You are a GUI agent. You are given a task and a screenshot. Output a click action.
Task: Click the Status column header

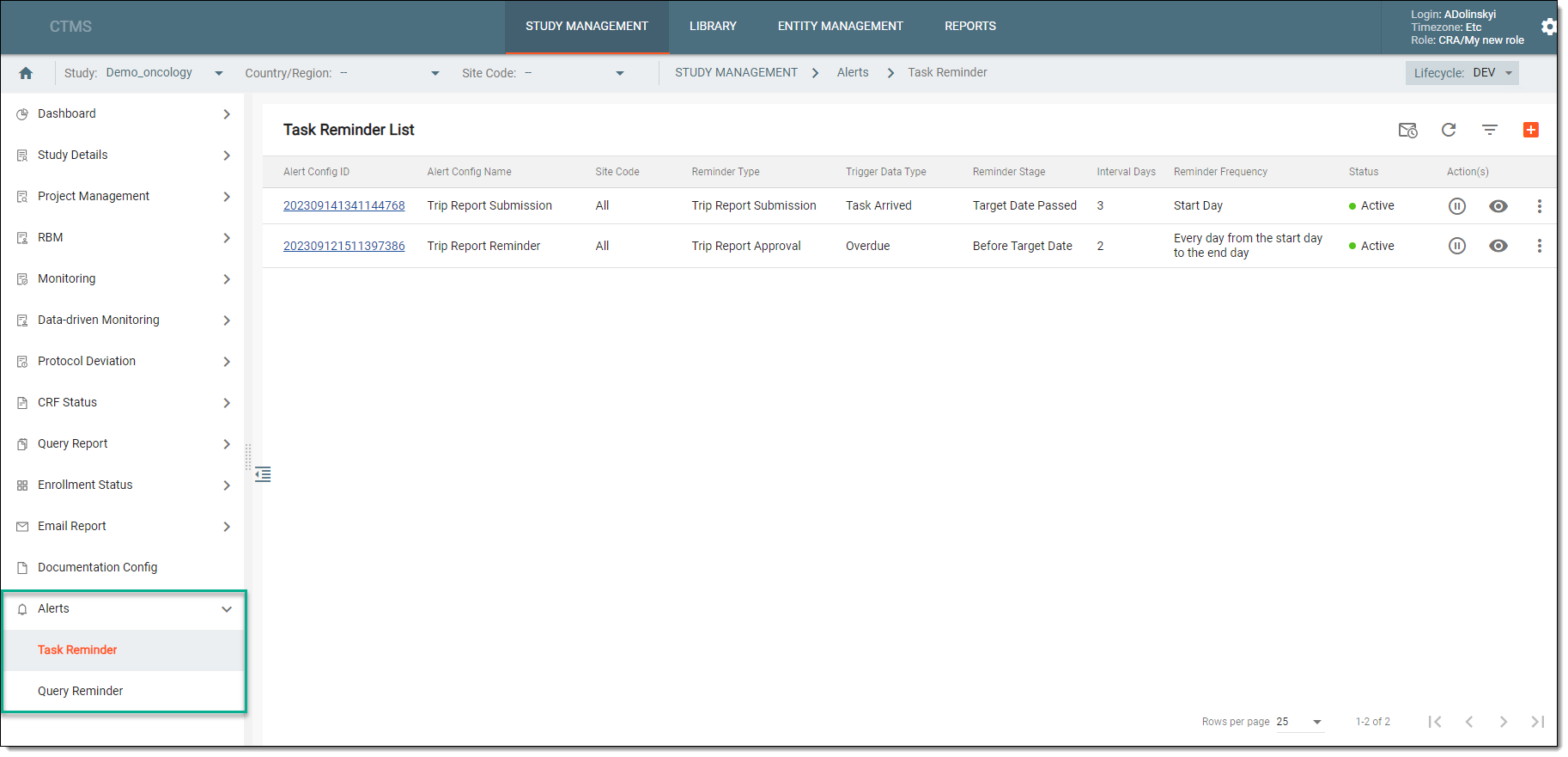point(1363,172)
